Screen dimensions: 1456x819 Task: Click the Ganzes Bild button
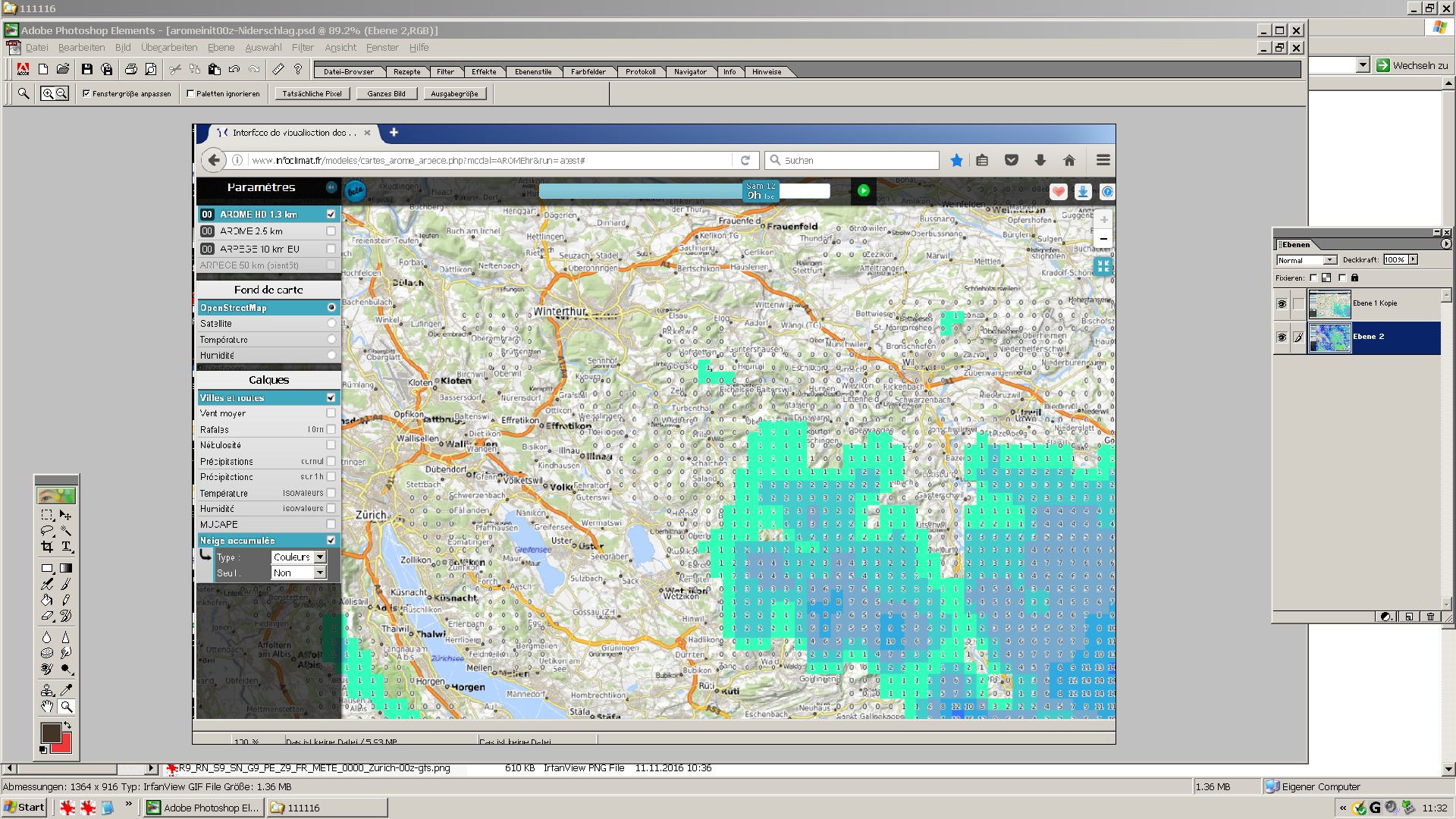point(386,93)
